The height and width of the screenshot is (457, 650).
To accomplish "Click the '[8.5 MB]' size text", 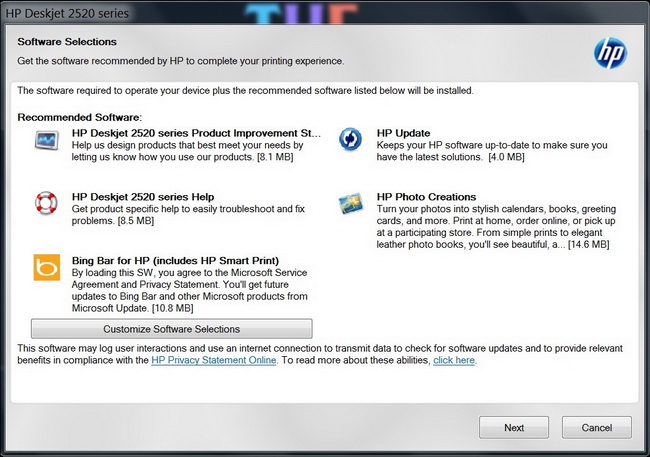I will coord(136,221).
